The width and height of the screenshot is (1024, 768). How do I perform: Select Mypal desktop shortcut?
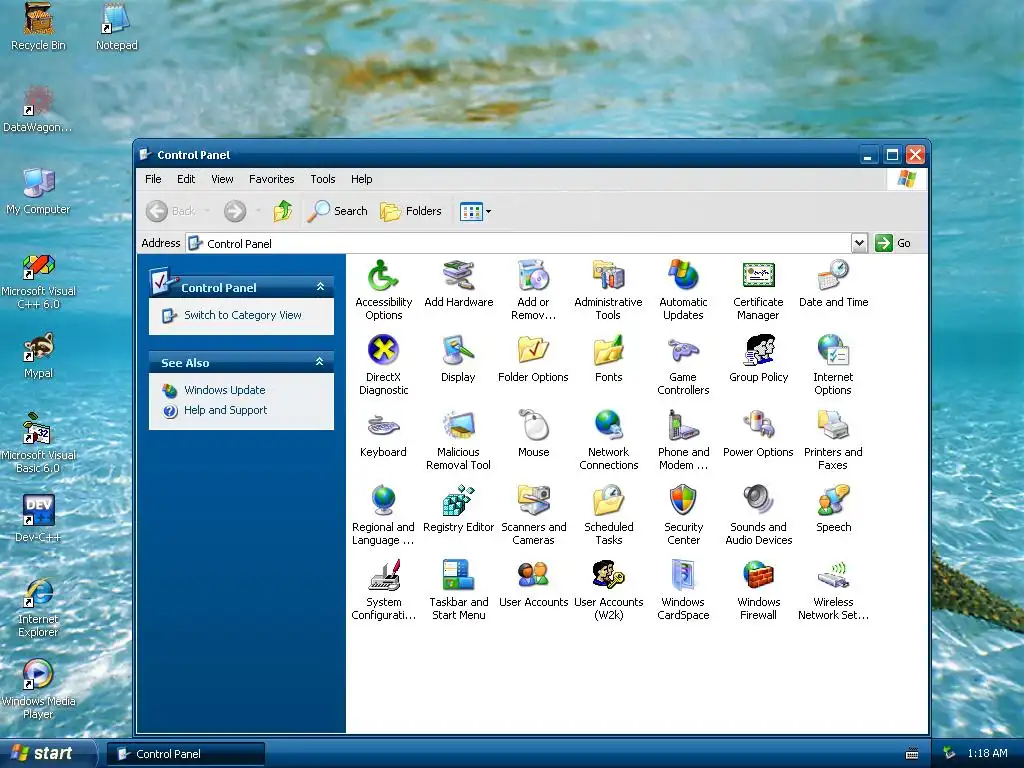click(38, 355)
